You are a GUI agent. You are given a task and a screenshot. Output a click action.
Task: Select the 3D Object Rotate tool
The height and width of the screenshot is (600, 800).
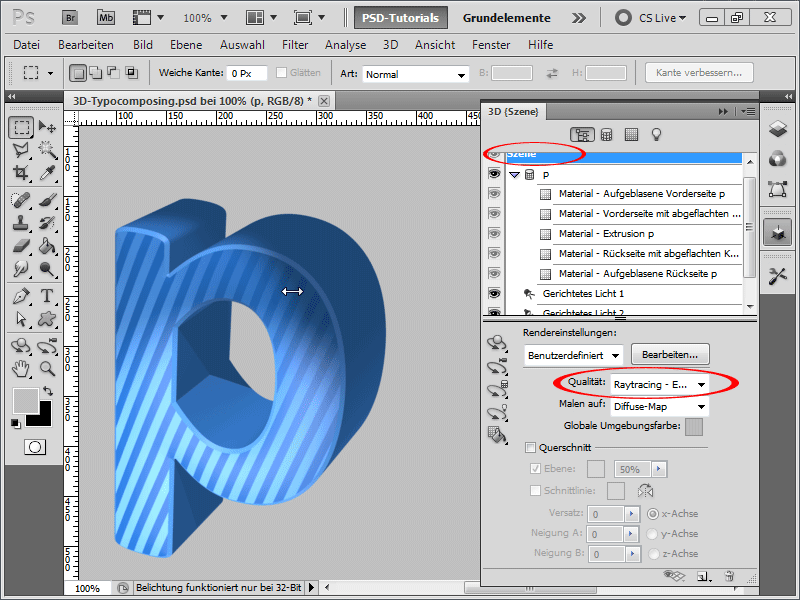pyautogui.click(x=21, y=346)
